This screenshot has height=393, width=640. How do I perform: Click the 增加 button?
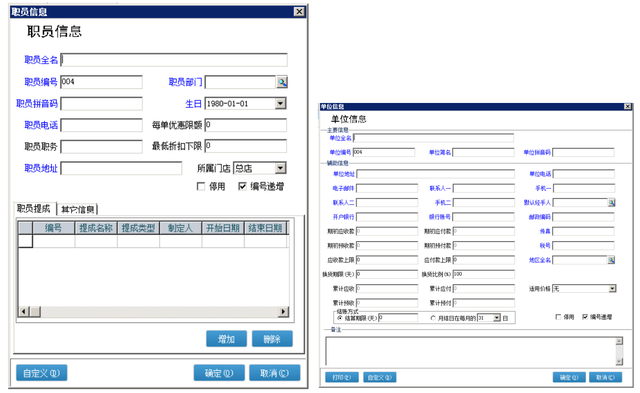[226, 339]
